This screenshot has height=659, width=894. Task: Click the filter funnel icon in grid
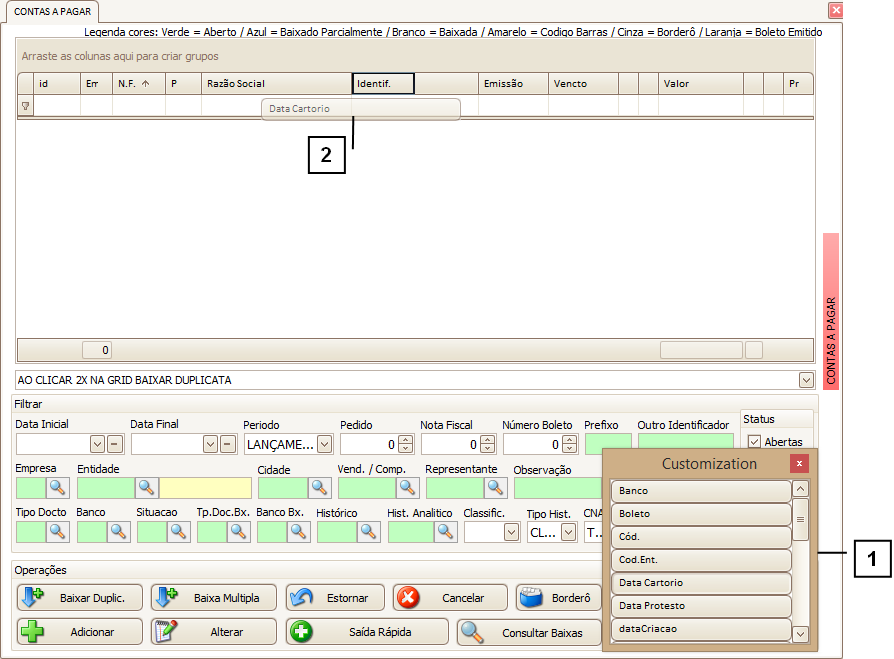tap(26, 106)
